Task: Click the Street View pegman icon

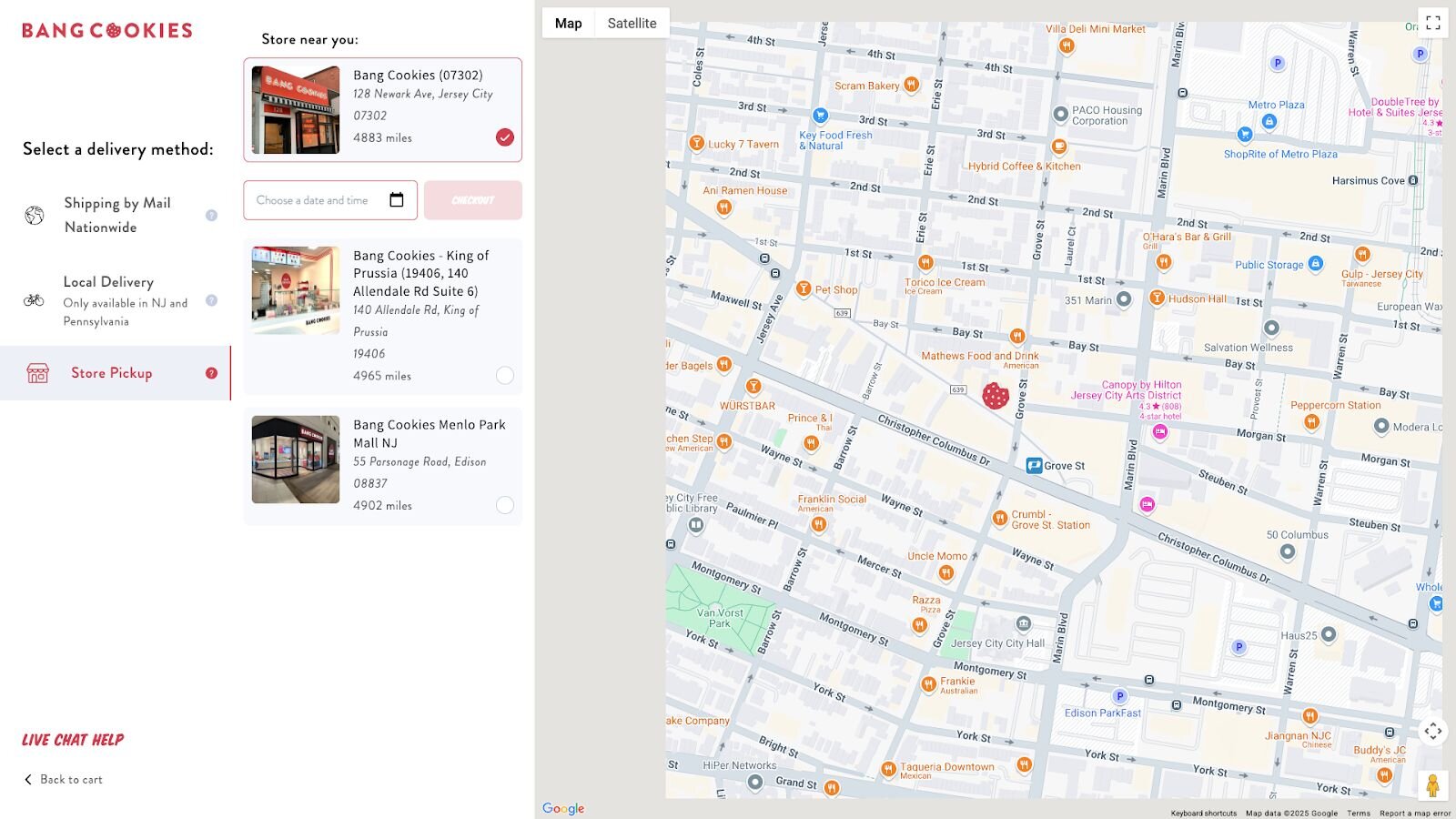Action: coord(1432,785)
